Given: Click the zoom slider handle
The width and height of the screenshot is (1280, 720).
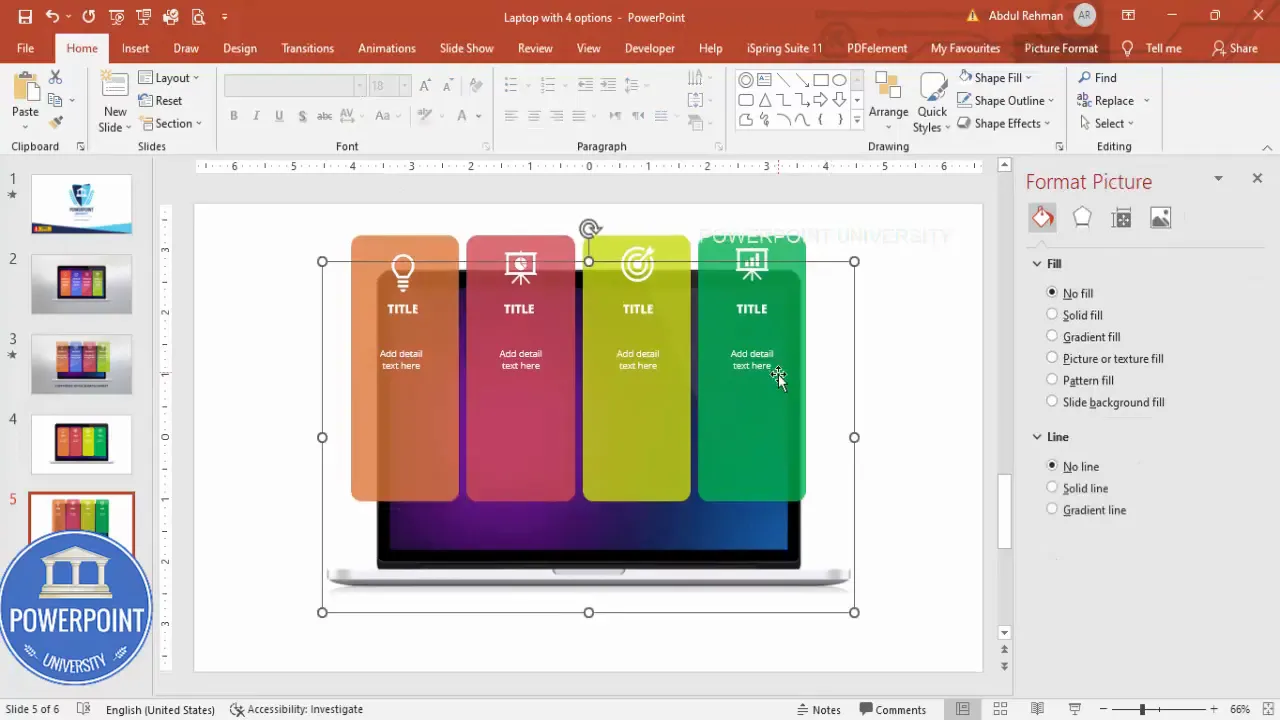Looking at the screenshot, I should (1142, 709).
